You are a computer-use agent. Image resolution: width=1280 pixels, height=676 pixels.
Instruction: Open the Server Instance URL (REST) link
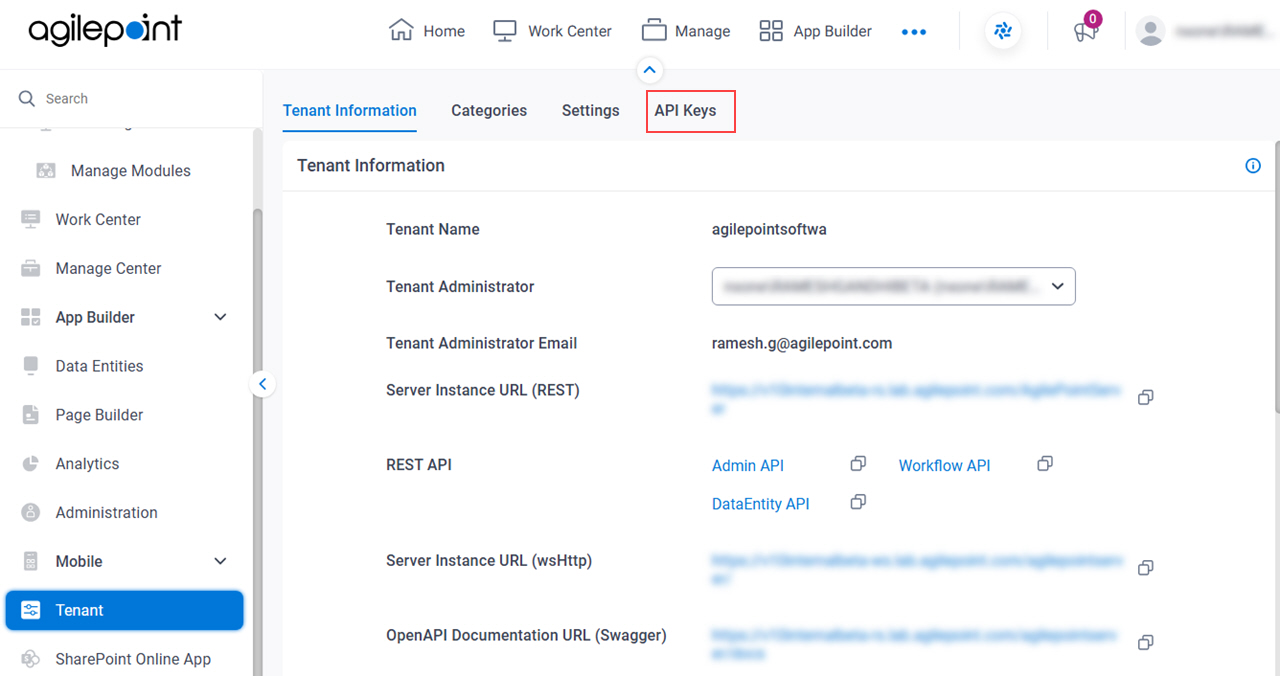[x=916, y=398]
